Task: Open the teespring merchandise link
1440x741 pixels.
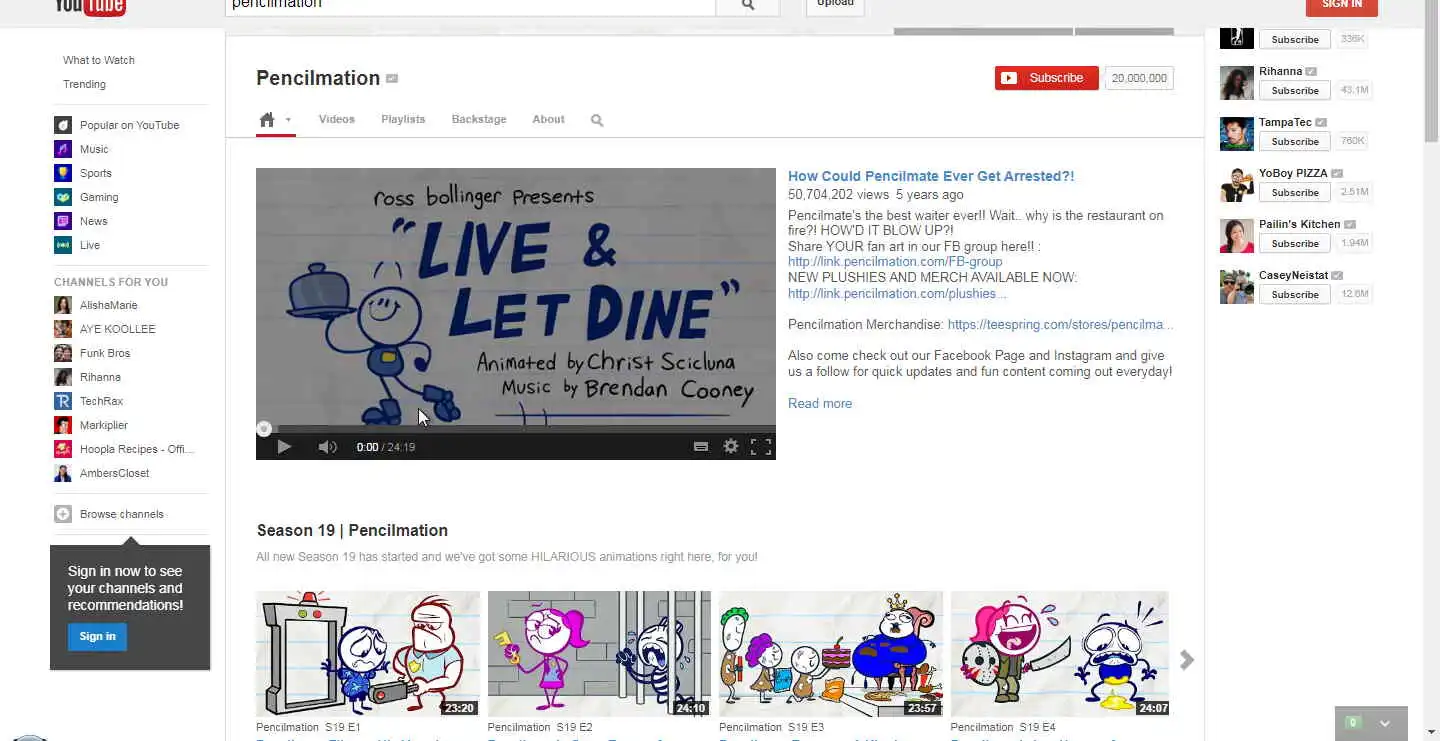Action: click(1060, 324)
